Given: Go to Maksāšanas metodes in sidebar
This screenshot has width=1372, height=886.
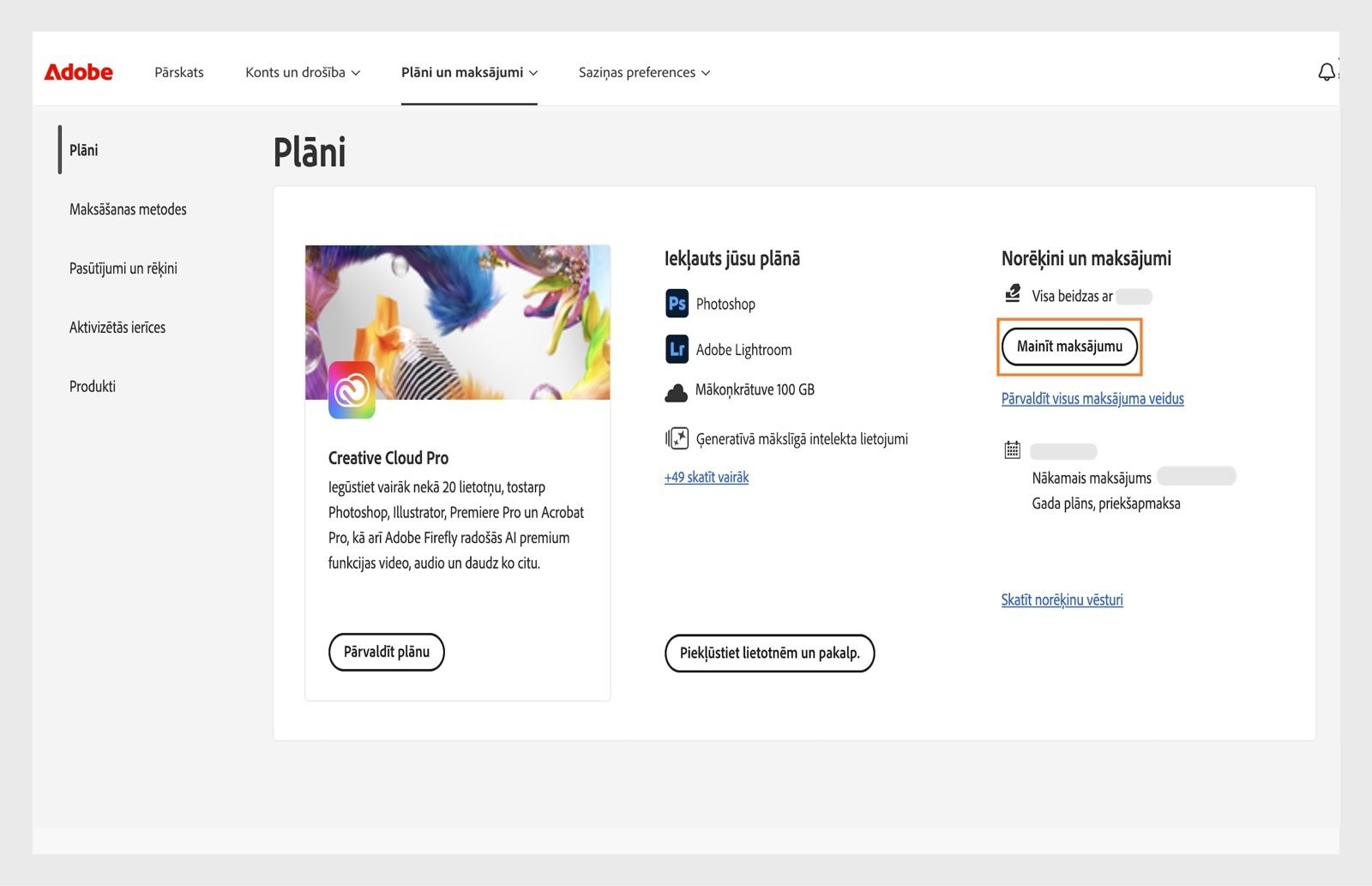Looking at the screenshot, I should click(x=128, y=209).
